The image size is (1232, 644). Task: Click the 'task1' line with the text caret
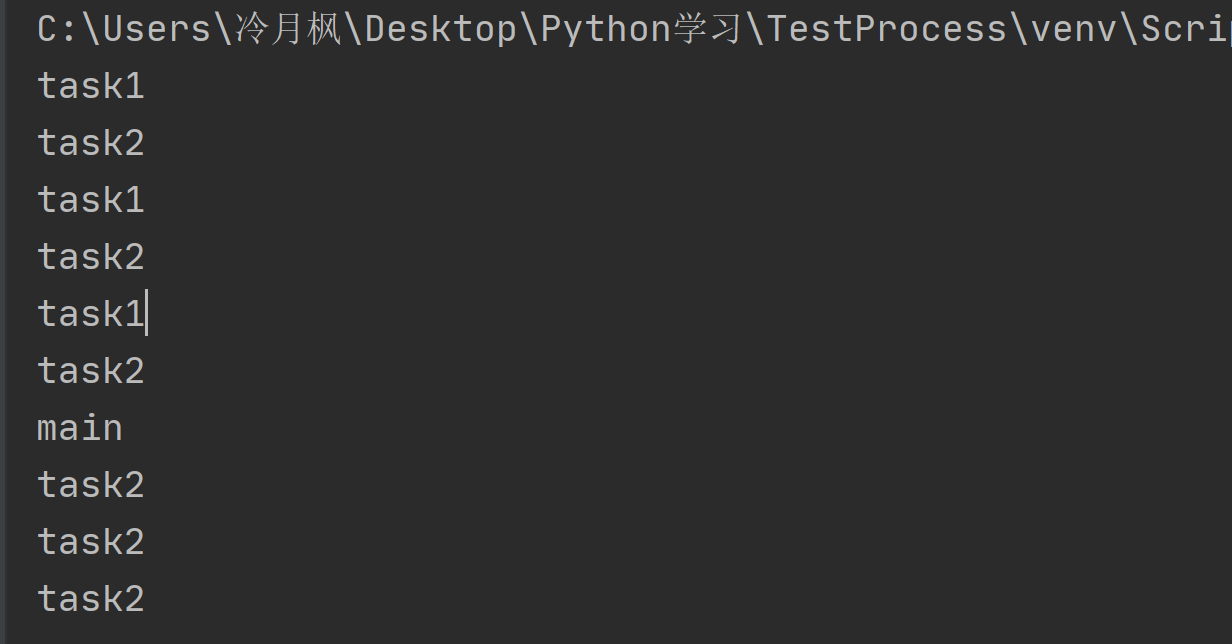coord(91,315)
